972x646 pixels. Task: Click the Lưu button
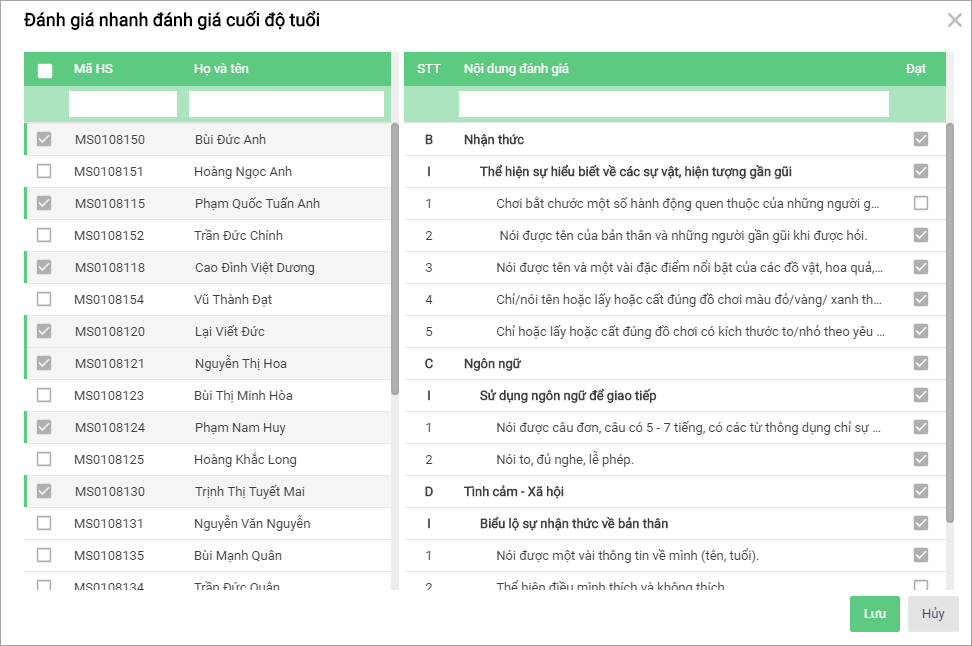point(874,614)
